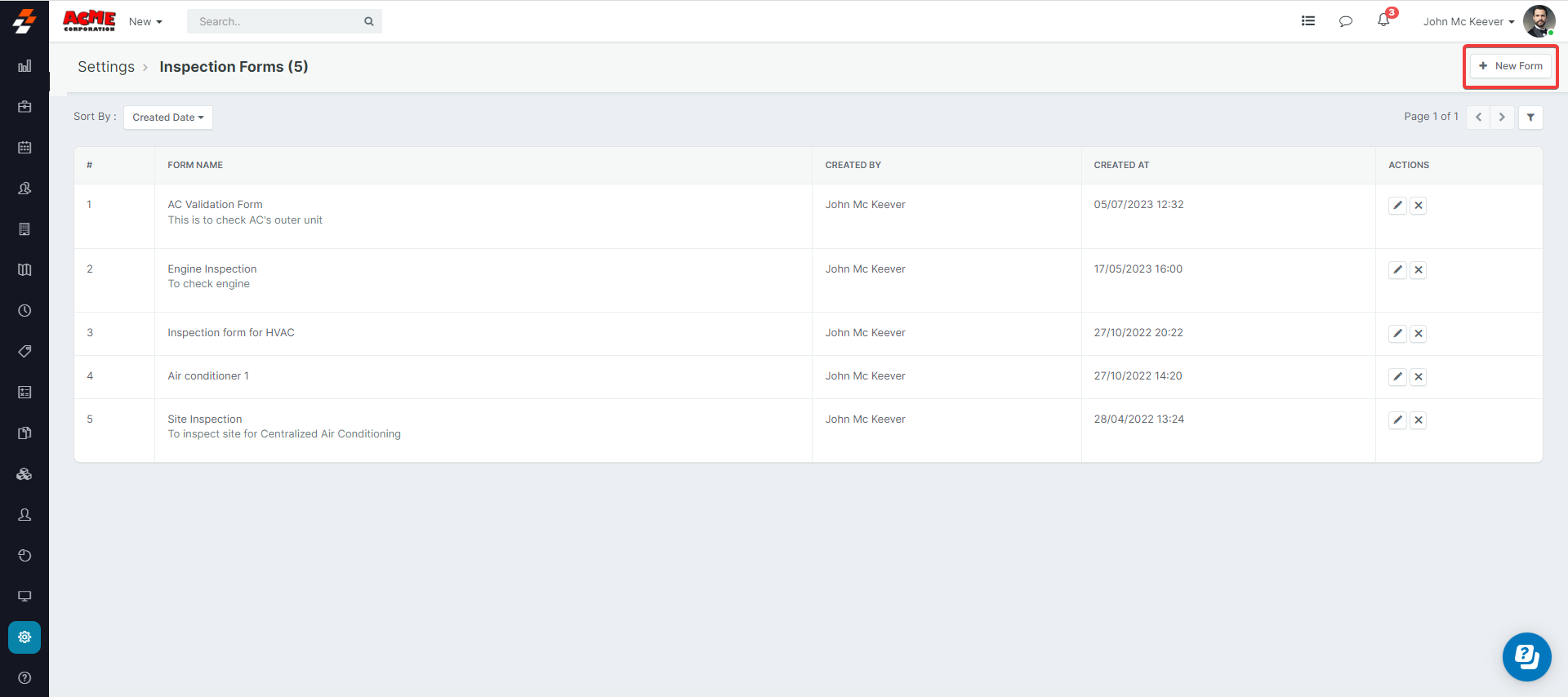Open John Mc Keever account dropdown
The image size is (1568, 697).
1468,22
